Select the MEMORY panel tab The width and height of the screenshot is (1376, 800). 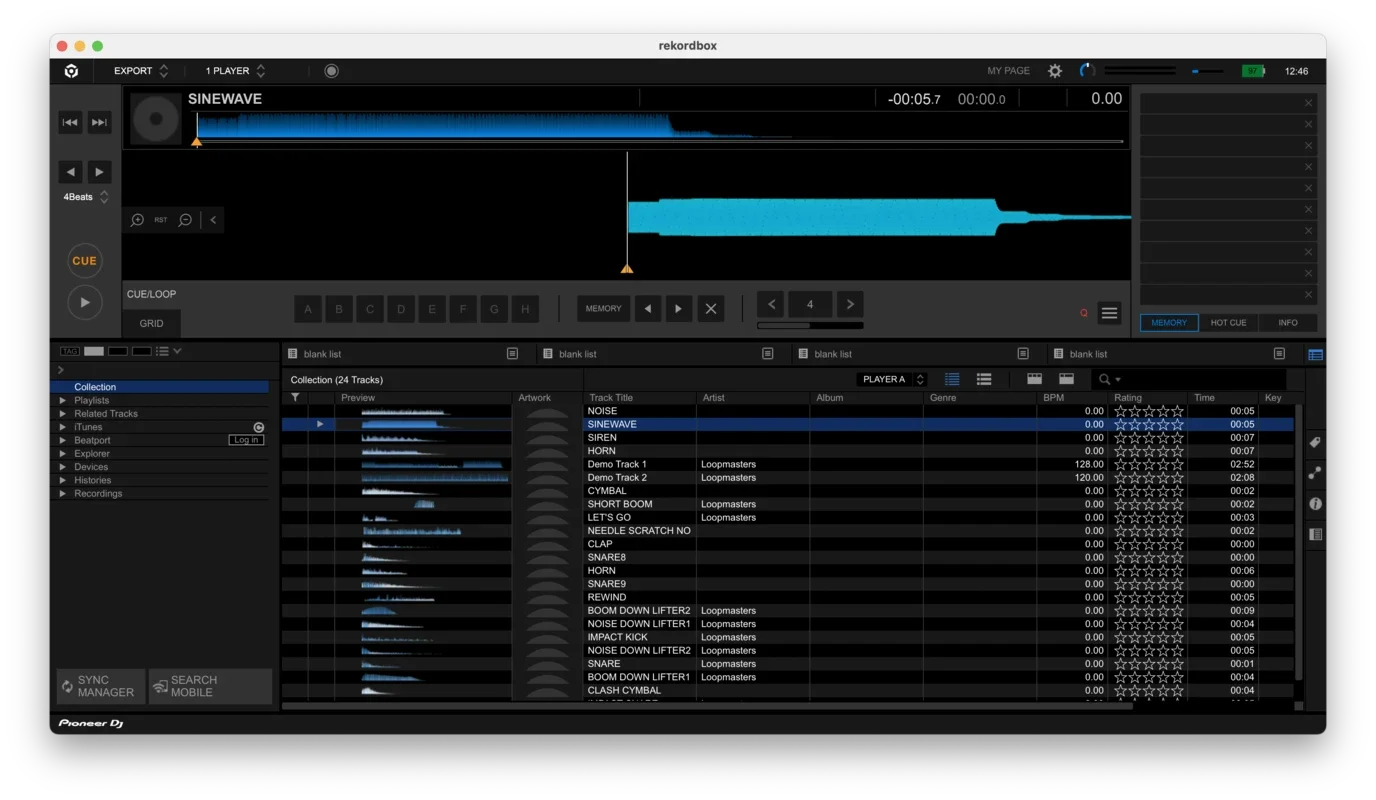pyautogui.click(x=1169, y=323)
